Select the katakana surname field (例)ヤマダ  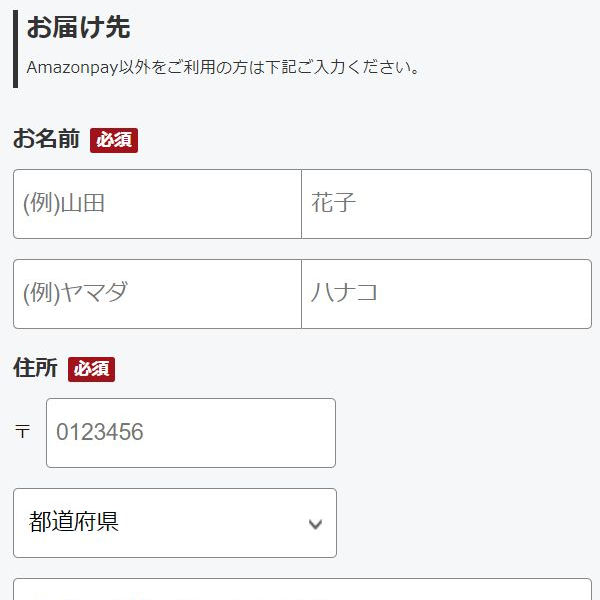tap(157, 294)
